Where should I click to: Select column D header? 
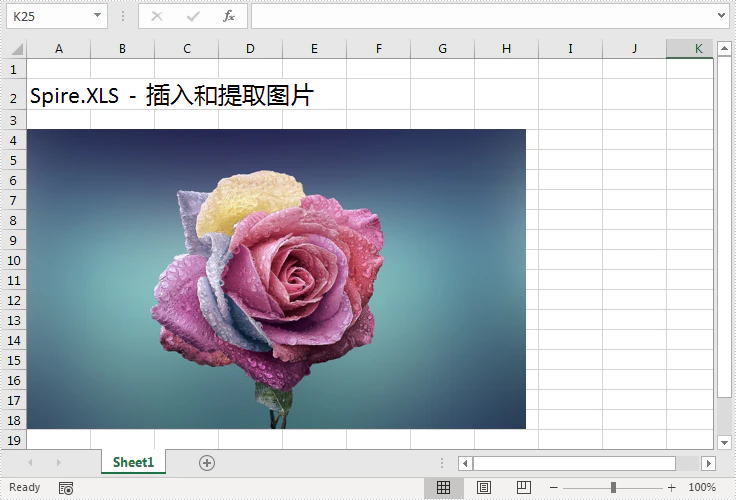pos(251,48)
